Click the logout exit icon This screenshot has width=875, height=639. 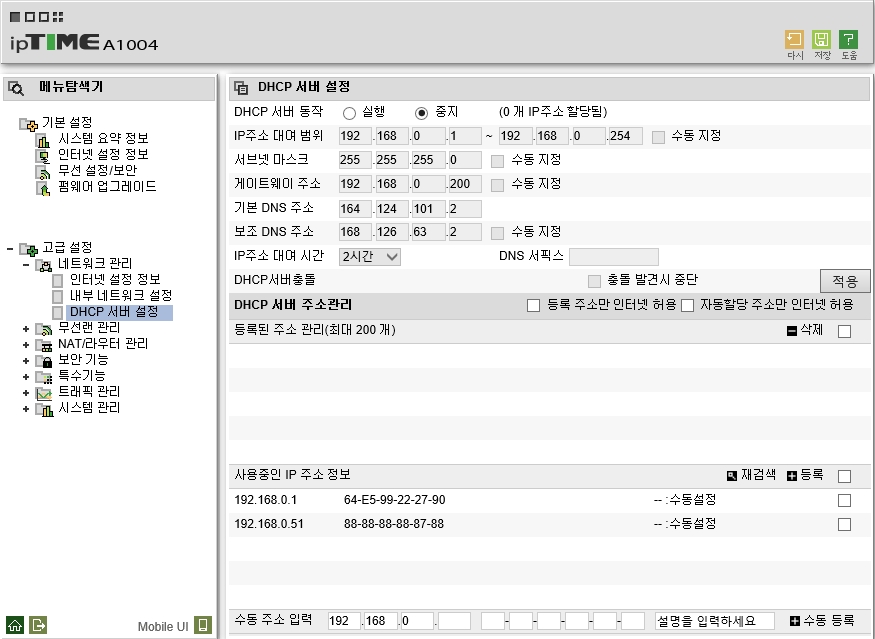click(38, 625)
